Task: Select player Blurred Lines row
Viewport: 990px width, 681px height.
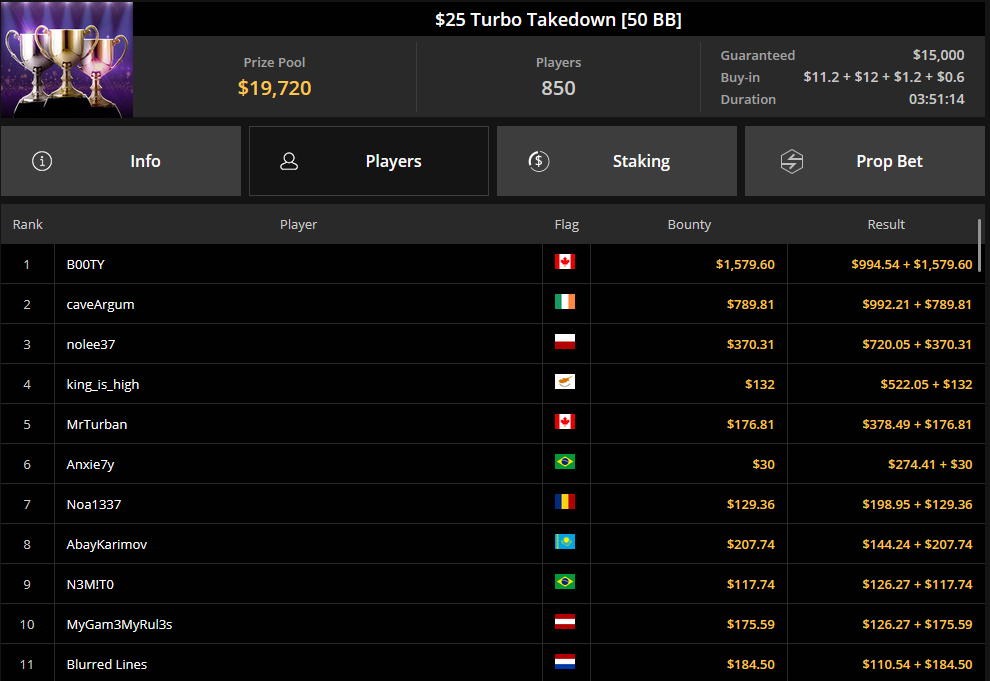Action: [x=492, y=663]
